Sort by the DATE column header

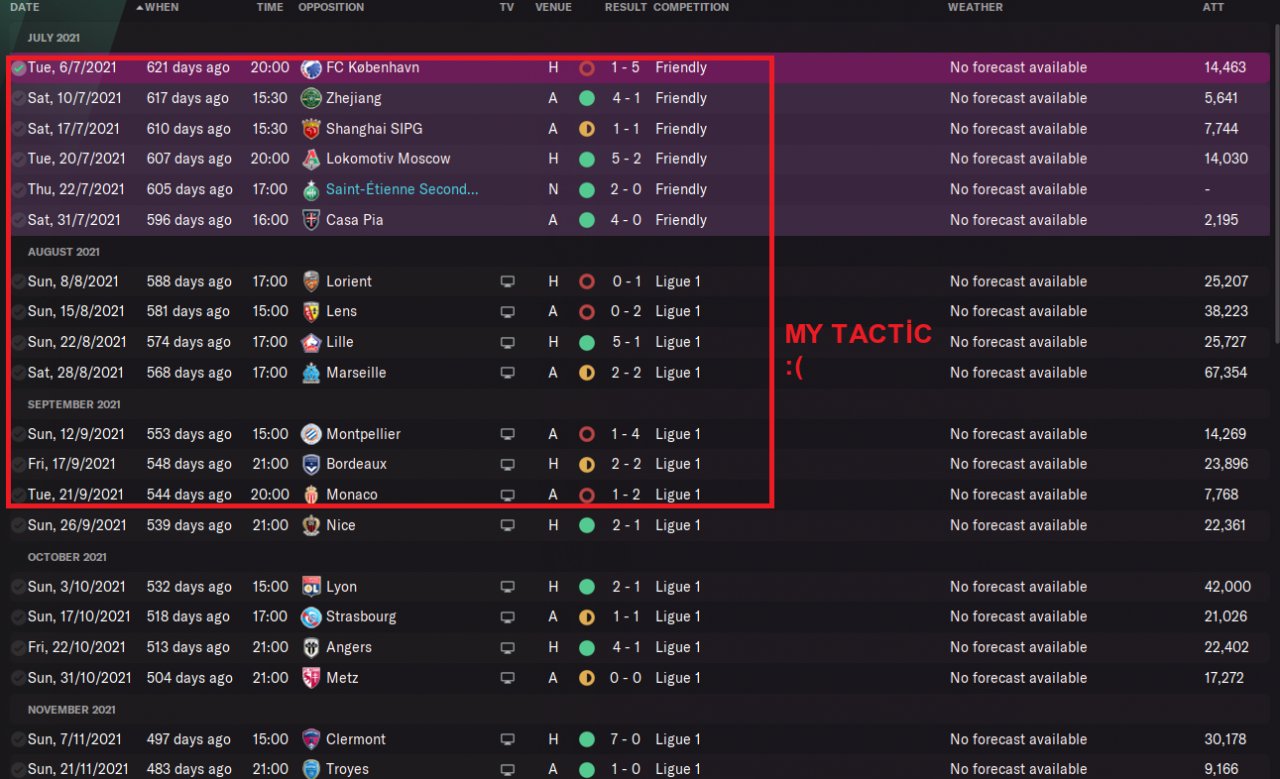coord(25,7)
